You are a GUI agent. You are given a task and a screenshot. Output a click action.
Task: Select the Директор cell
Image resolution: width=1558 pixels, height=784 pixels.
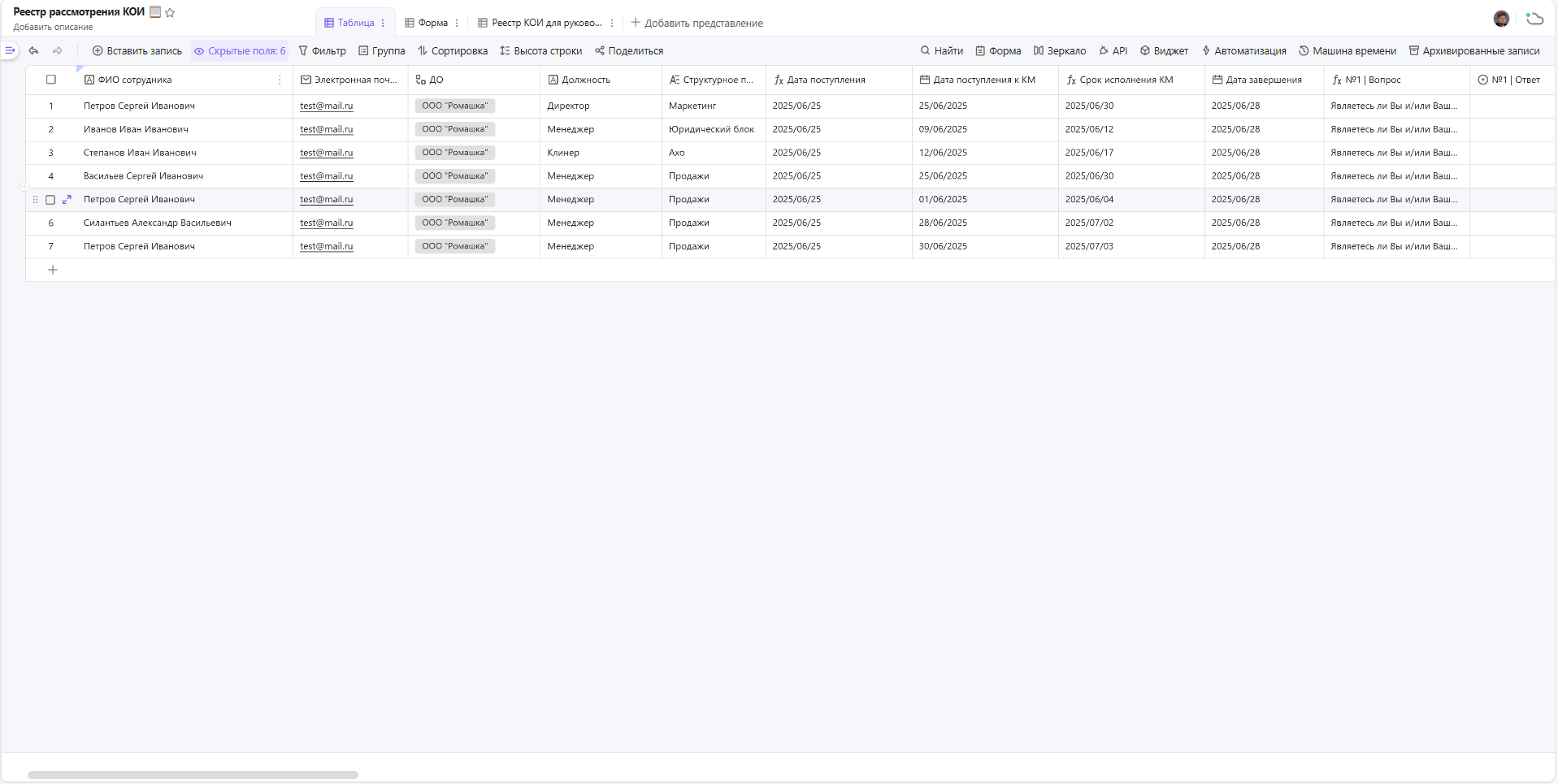(x=601, y=106)
